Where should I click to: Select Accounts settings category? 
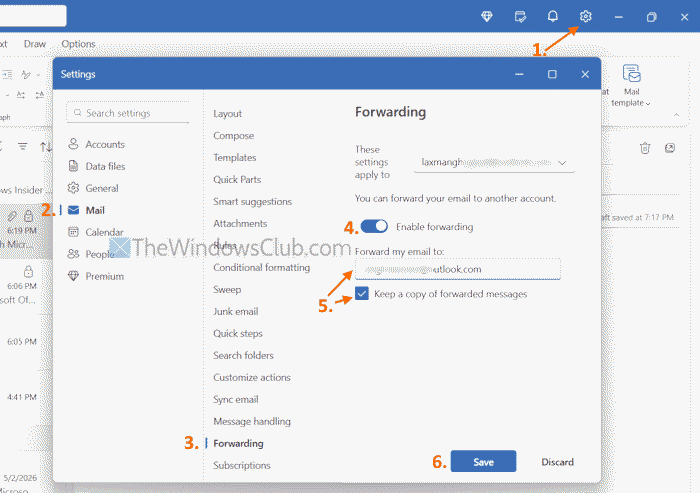coord(105,144)
